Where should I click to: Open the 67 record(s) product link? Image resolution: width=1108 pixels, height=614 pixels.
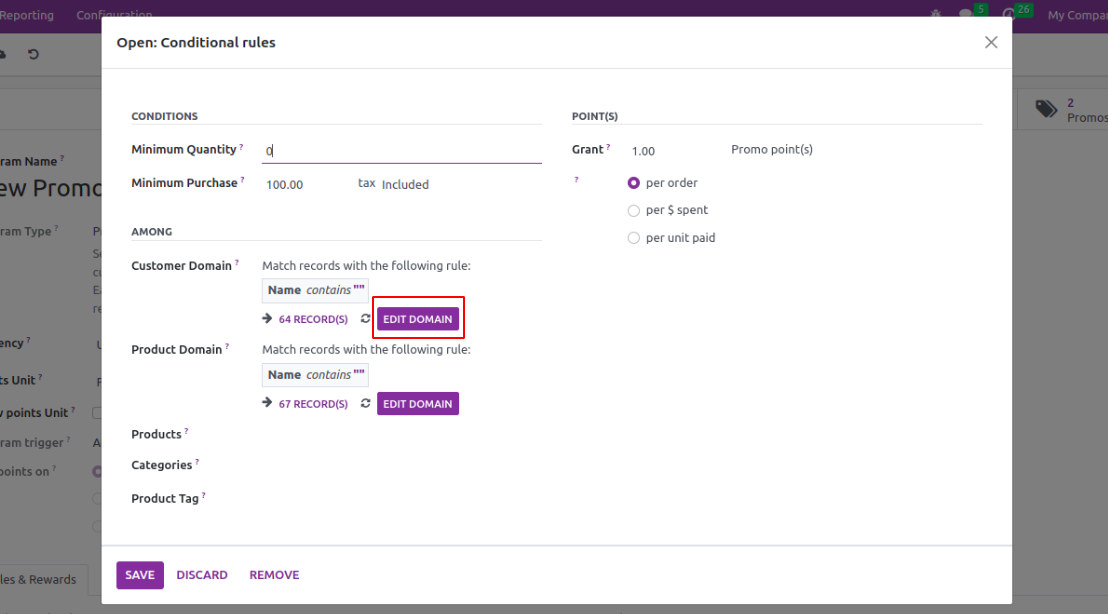click(x=313, y=404)
